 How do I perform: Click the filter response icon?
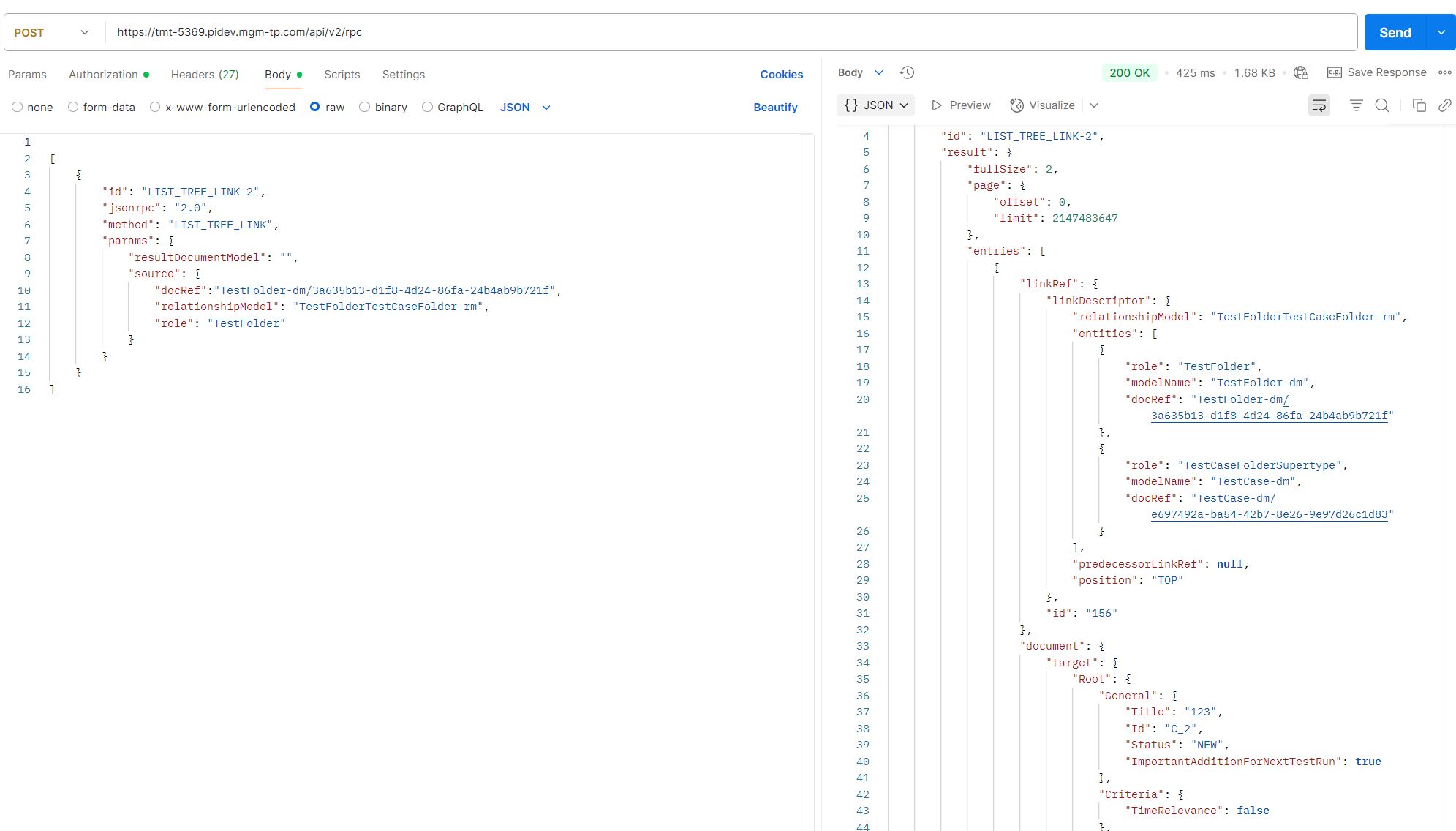point(1356,105)
